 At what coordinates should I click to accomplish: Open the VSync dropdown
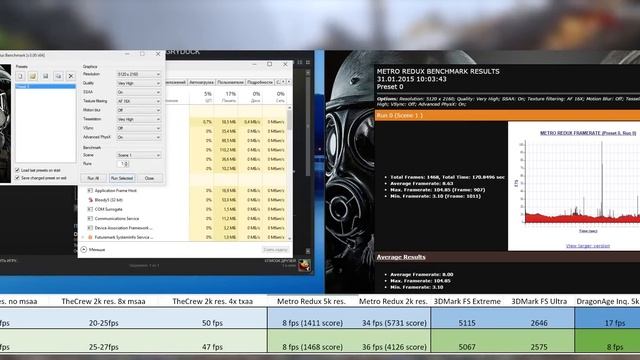(139, 128)
